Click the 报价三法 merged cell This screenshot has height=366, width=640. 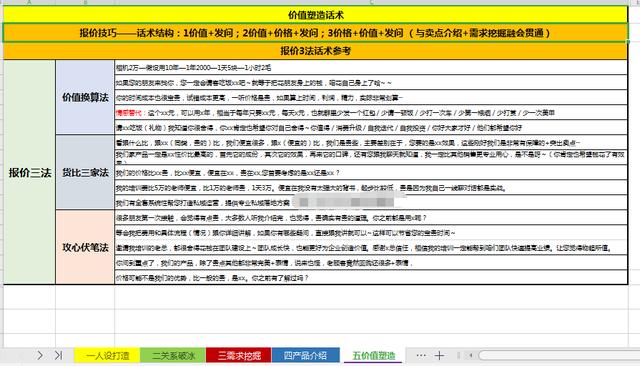click(29, 172)
